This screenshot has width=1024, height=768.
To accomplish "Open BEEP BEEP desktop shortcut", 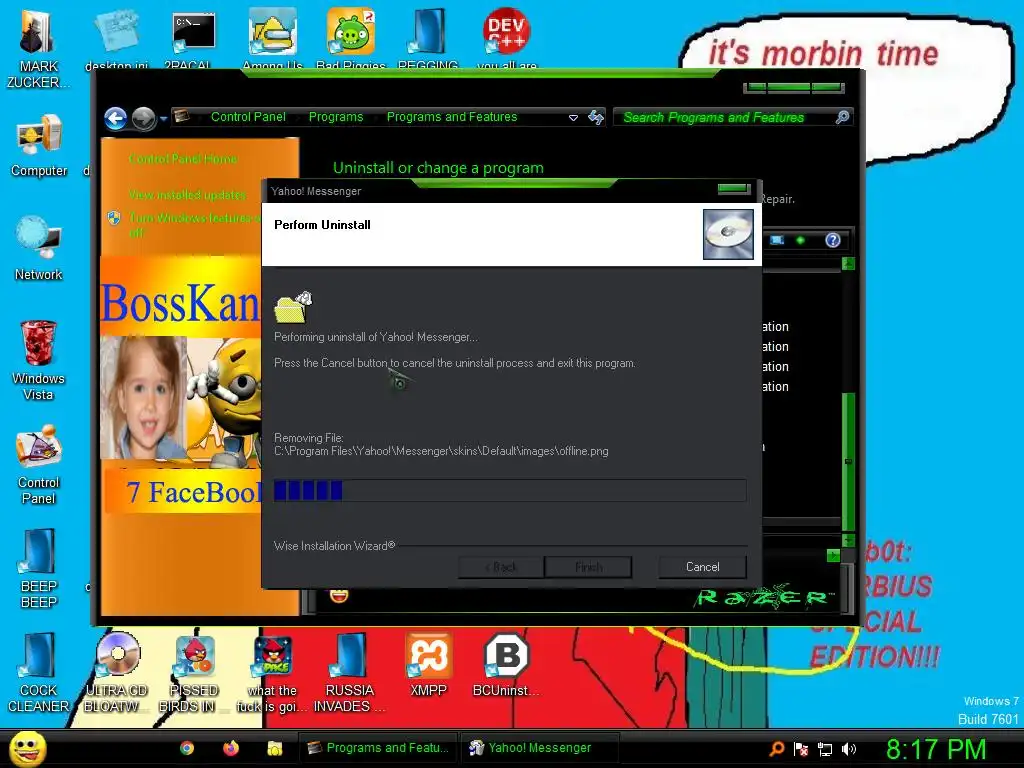I will [39, 569].
